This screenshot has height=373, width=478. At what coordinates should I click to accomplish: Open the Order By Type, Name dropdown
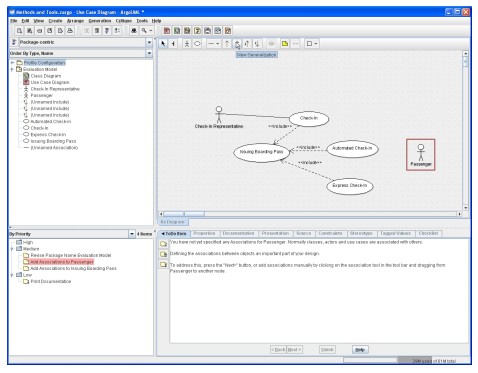click(149, 53)
